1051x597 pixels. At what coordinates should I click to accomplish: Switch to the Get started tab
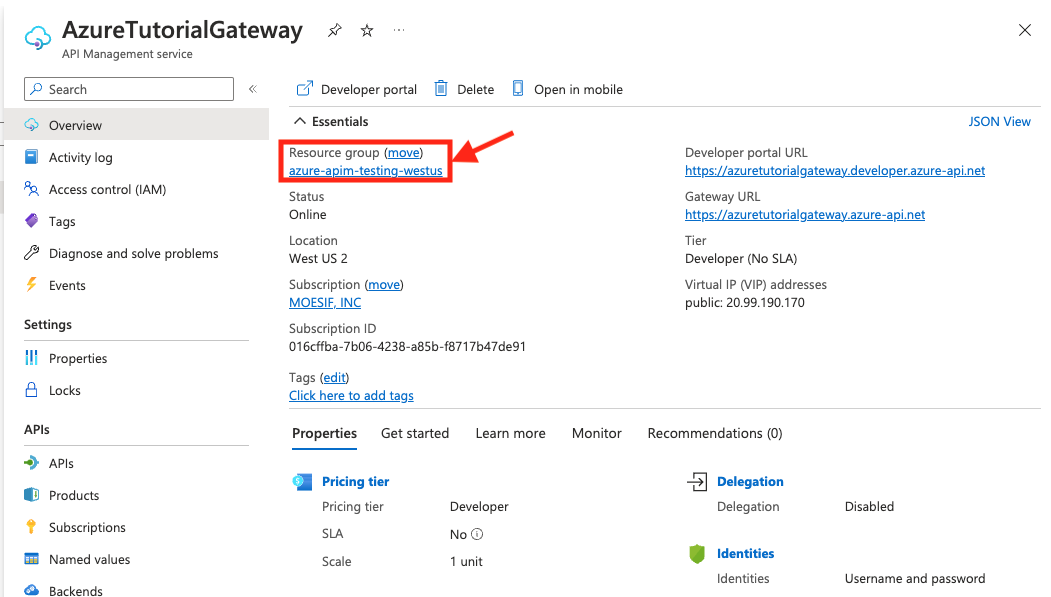coord(415,433)
